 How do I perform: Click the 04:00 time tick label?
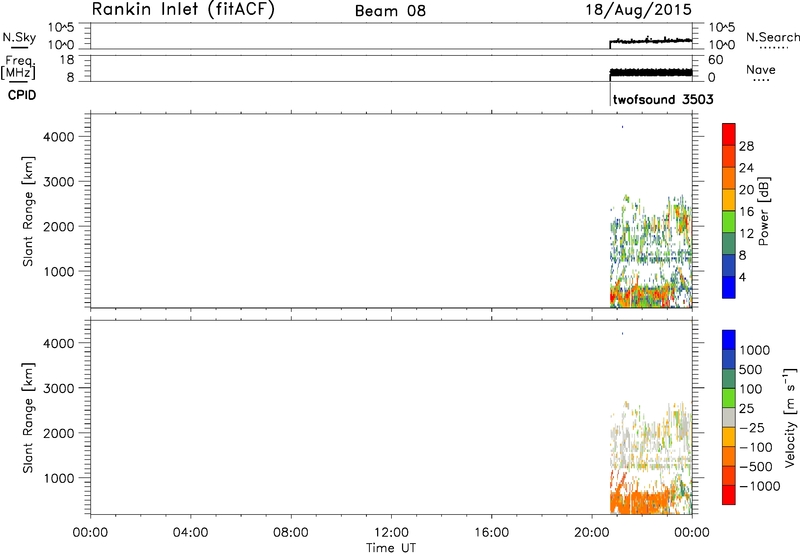coord(190,533)
